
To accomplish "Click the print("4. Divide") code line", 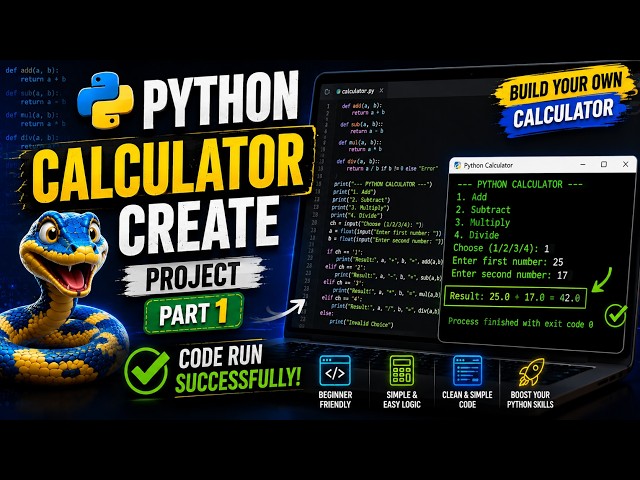I will click(x=356, y=216).
